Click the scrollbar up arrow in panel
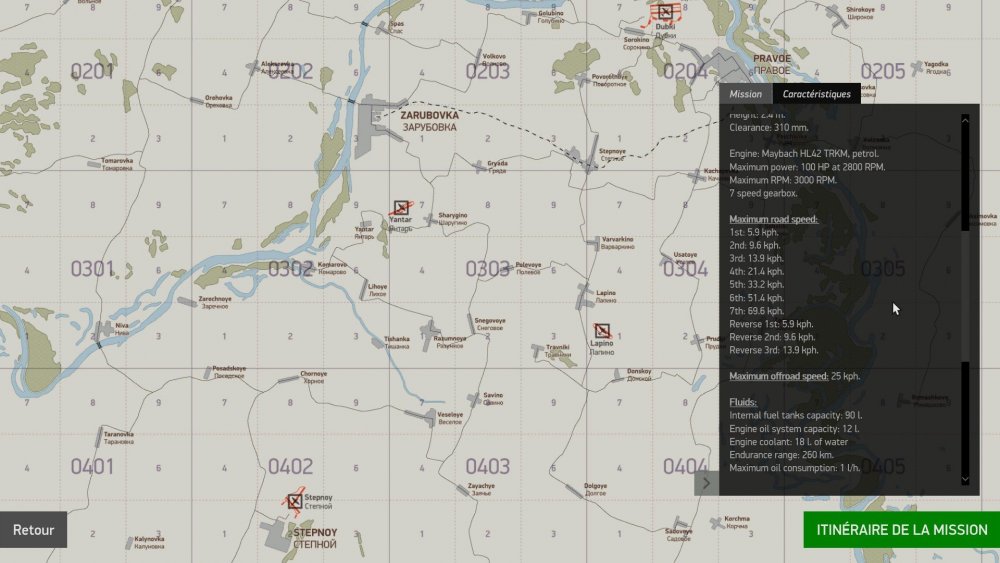The image size is (1000, 563). tap(965, 120)
